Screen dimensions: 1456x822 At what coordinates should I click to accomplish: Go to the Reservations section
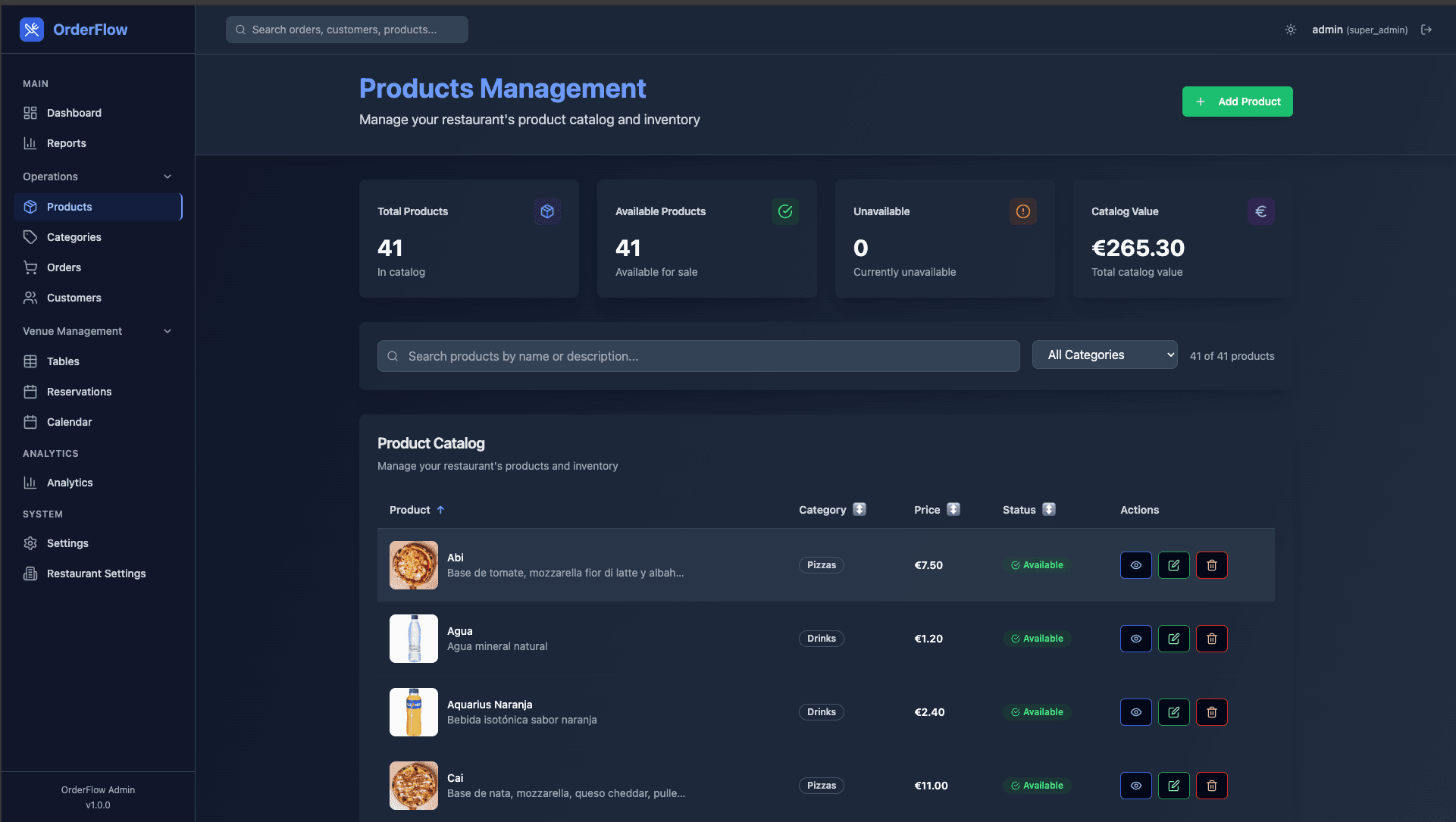[77, 392]
